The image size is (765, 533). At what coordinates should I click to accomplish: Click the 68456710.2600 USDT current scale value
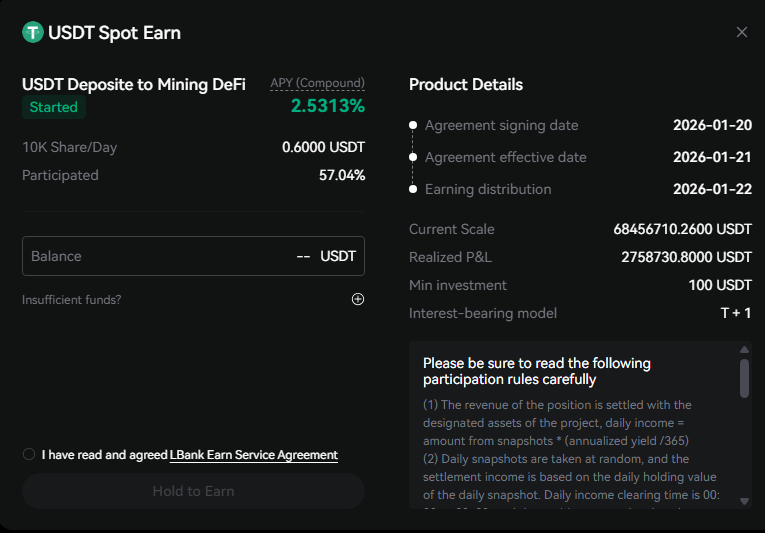[683, 229]
